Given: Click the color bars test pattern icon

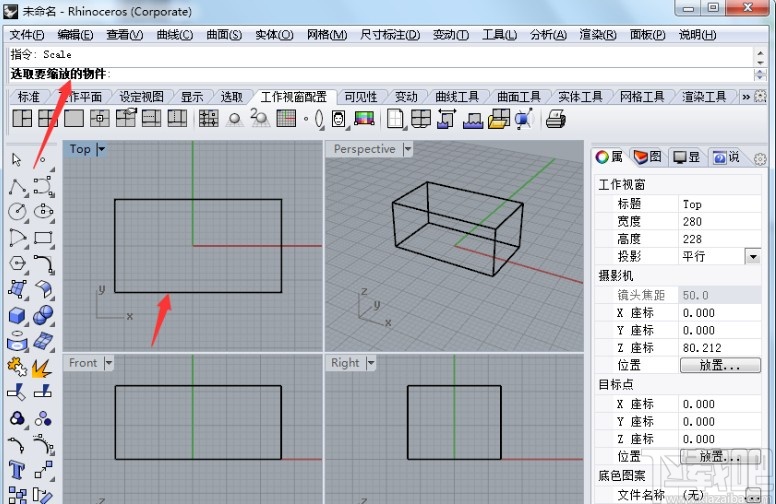Looking at the screenshot, I should click(364, 119).
